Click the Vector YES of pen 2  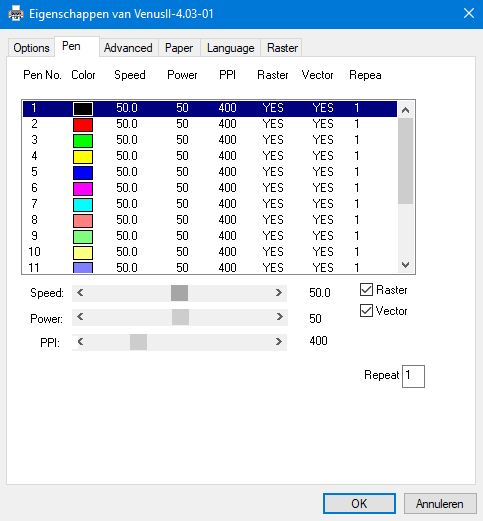(x=323, y=124)
